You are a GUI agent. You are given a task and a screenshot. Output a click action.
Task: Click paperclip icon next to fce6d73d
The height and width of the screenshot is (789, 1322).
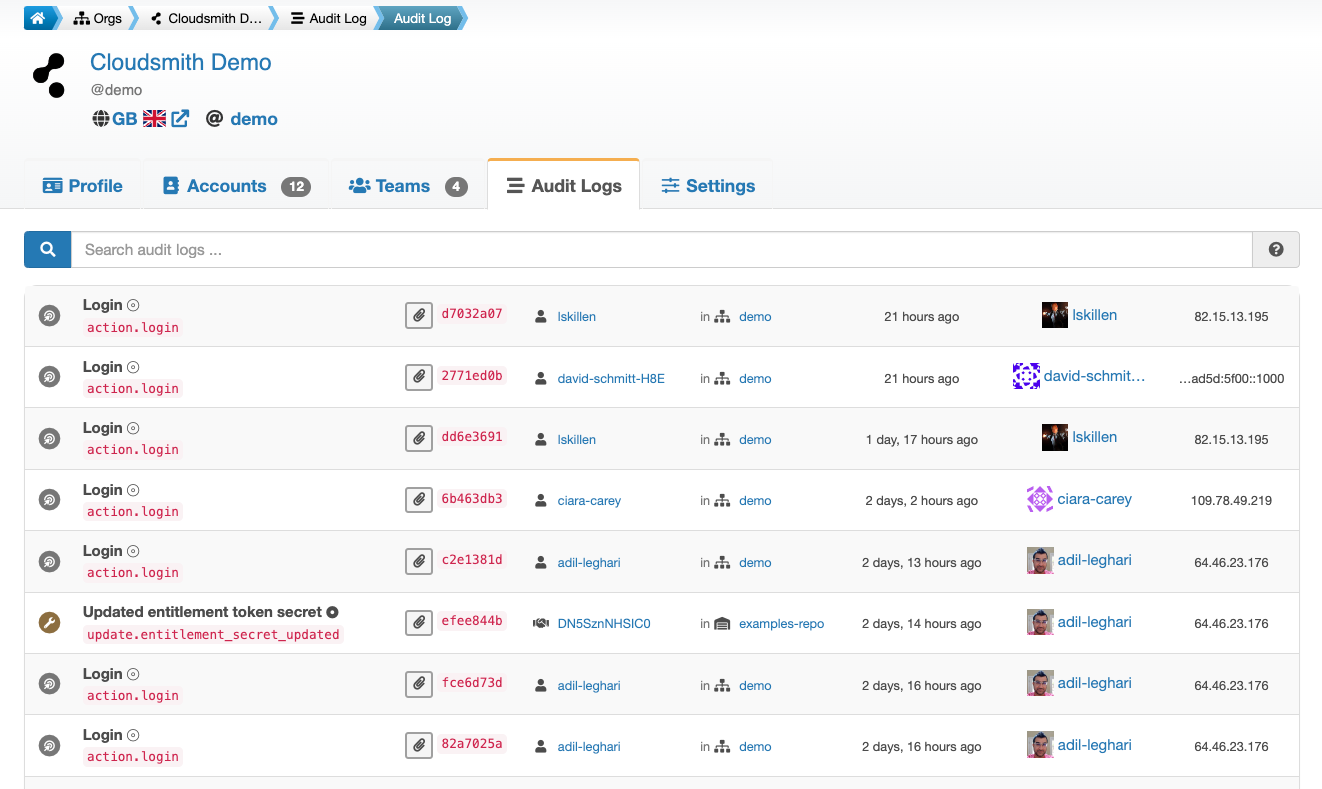[x=418, y=684]
